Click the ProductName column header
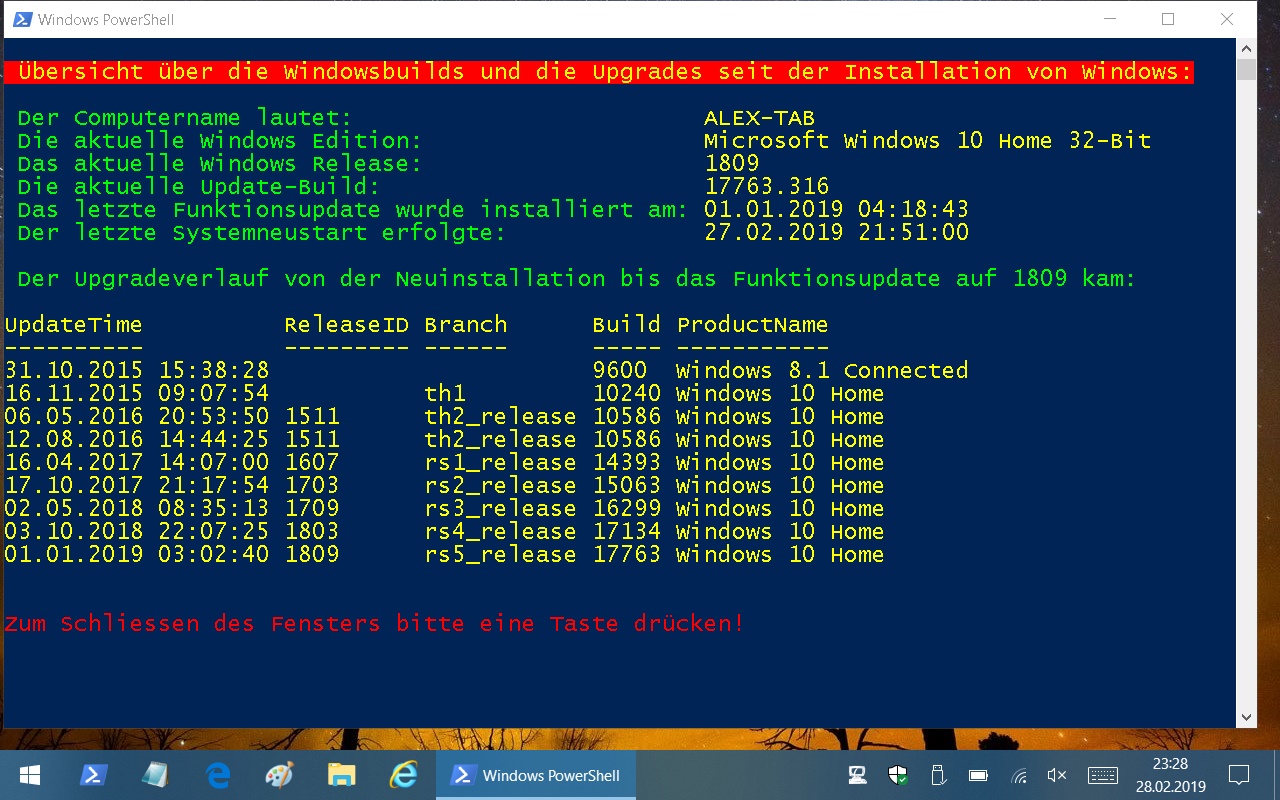 point(752,325)
